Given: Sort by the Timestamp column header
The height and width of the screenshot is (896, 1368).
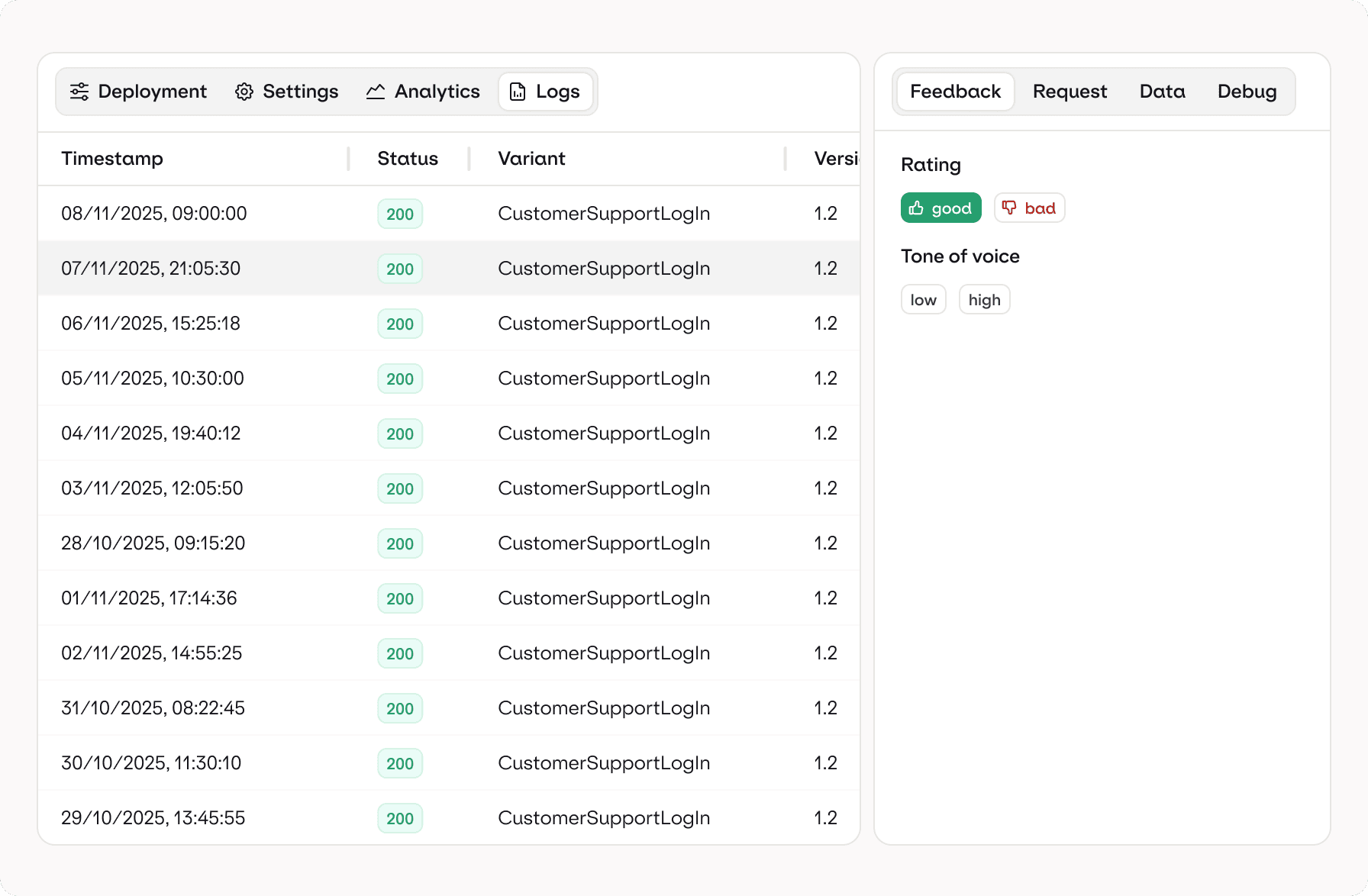Looking at the screenshot, I should coord(112,159).
